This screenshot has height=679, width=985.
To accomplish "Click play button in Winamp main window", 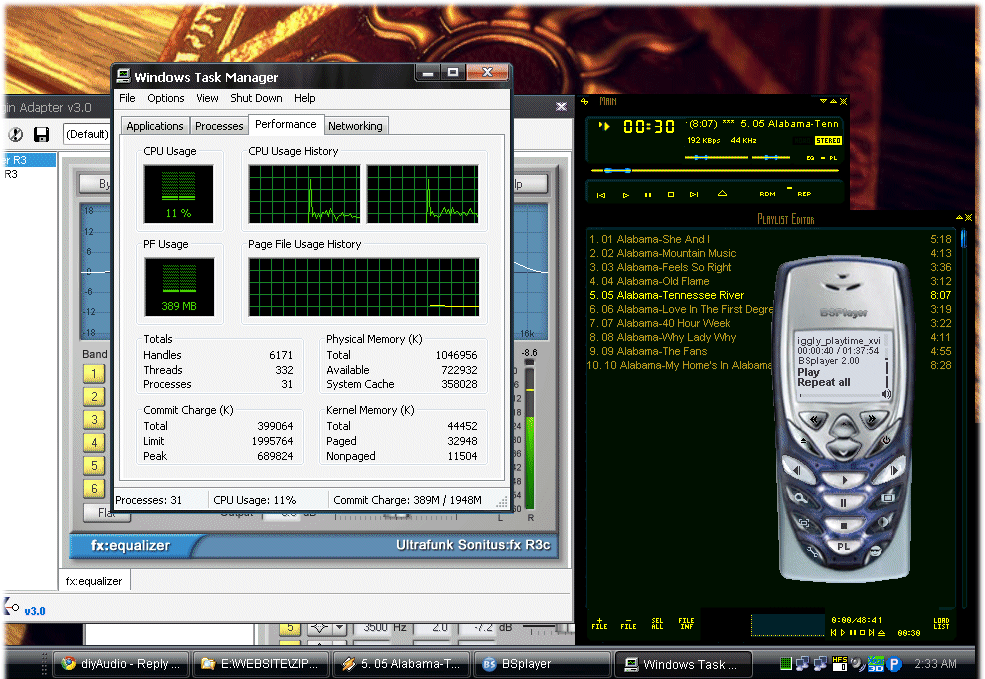I will pos(626,195).
